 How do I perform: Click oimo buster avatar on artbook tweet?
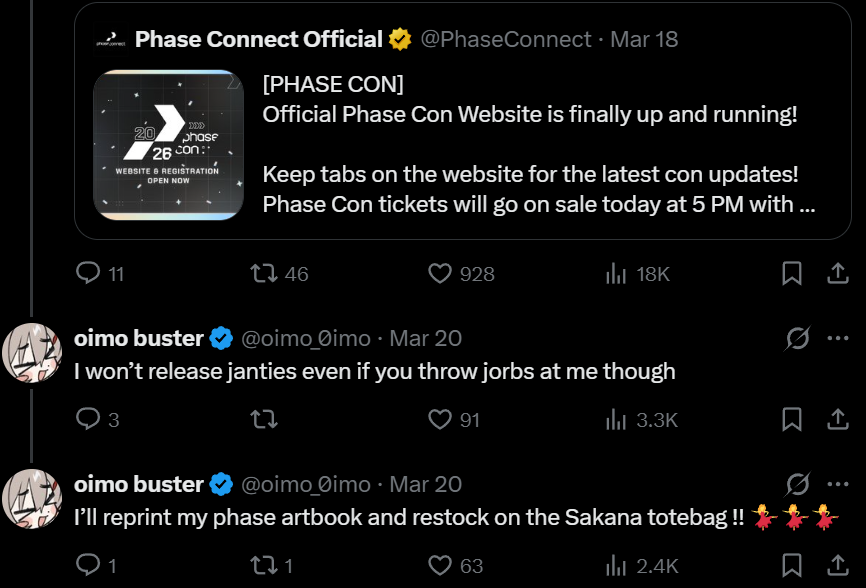[32, 499]
